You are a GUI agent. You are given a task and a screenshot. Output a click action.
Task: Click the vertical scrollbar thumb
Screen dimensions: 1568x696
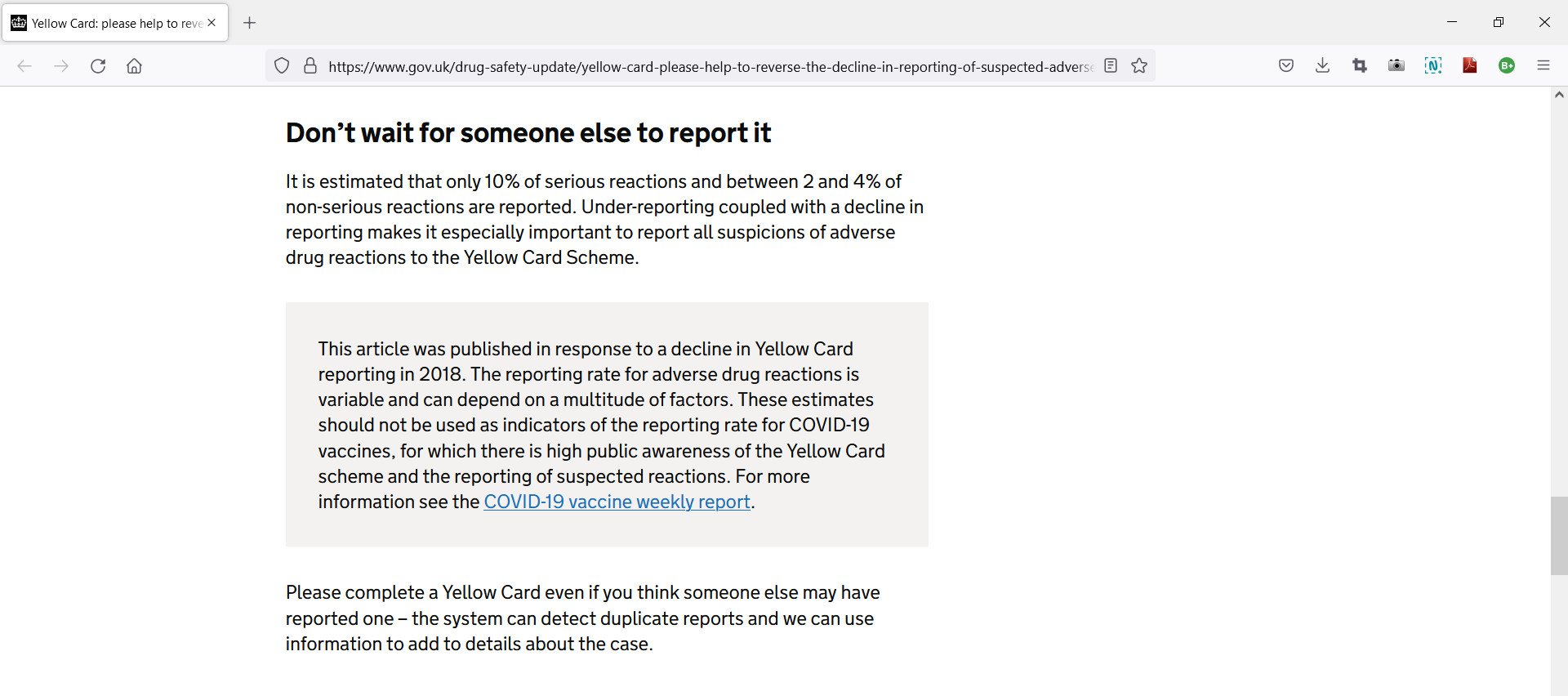click(1558, 535)
